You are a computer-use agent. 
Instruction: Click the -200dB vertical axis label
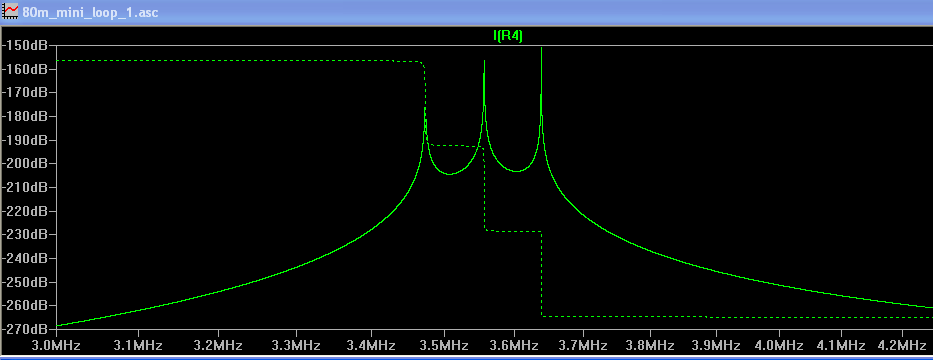[26, 164]
